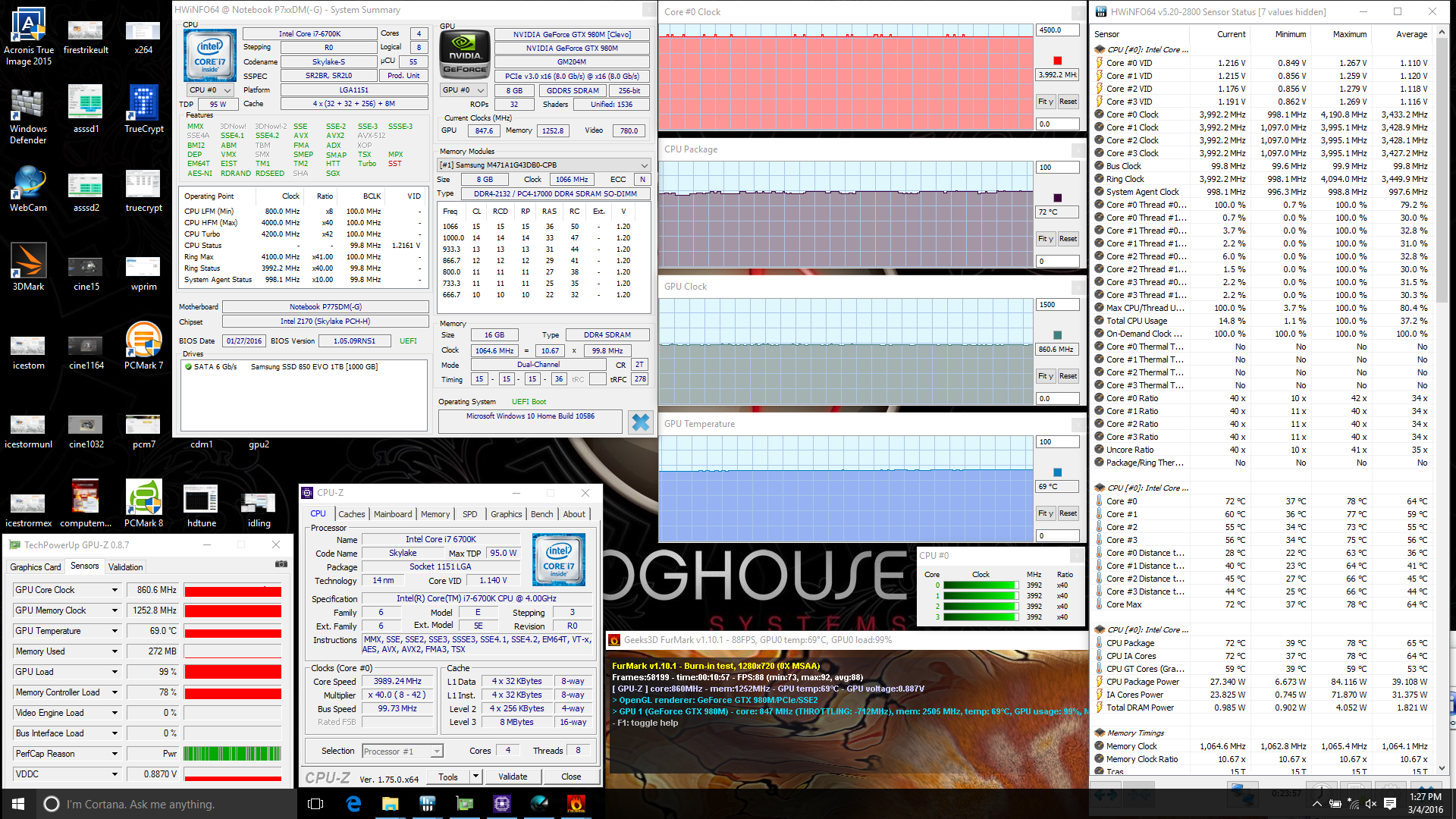This screenshot has height=819, width=1456.
Task: Change the blue GPU Temperature graph color
Action: click(1057, 472)
